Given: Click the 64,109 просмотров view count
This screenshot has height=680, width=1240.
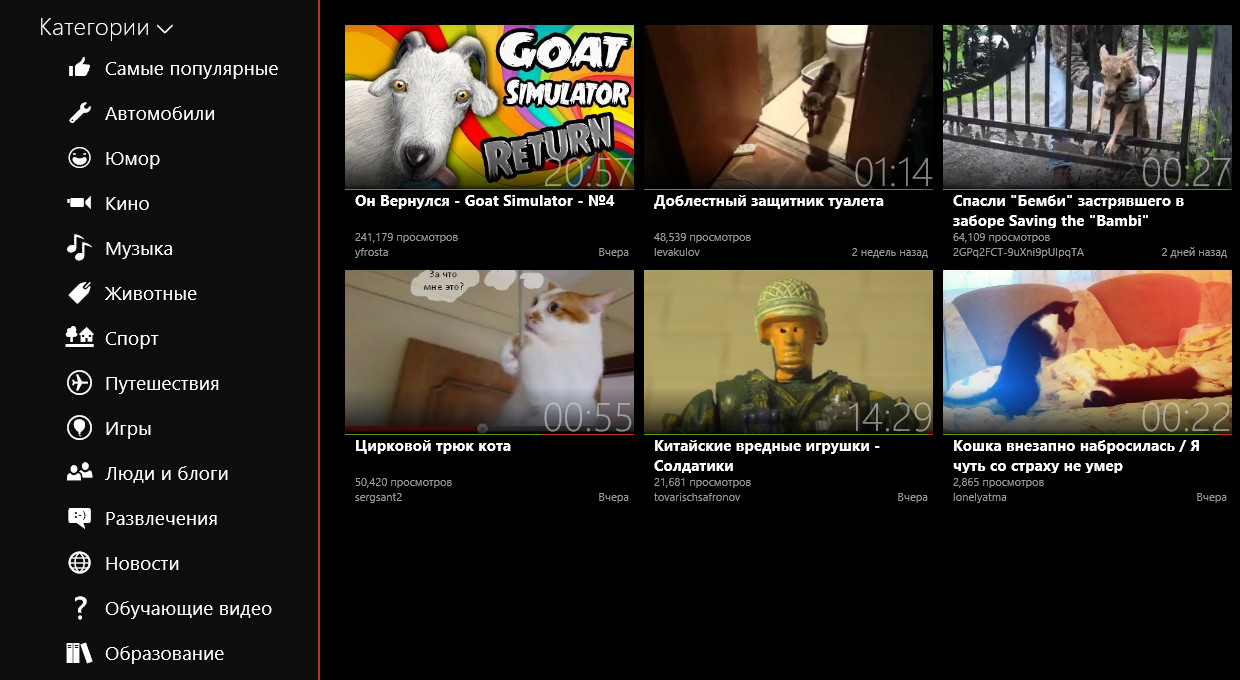Looking at the screenshot, I should (1001, 238).
